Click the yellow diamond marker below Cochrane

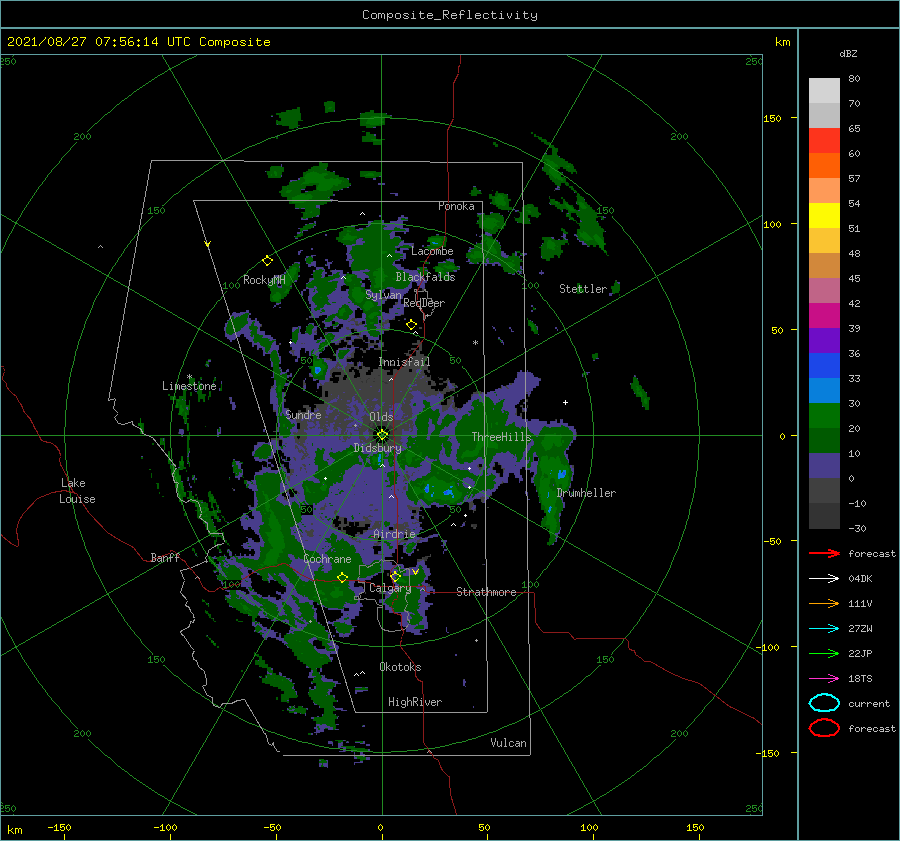(342, 578)
